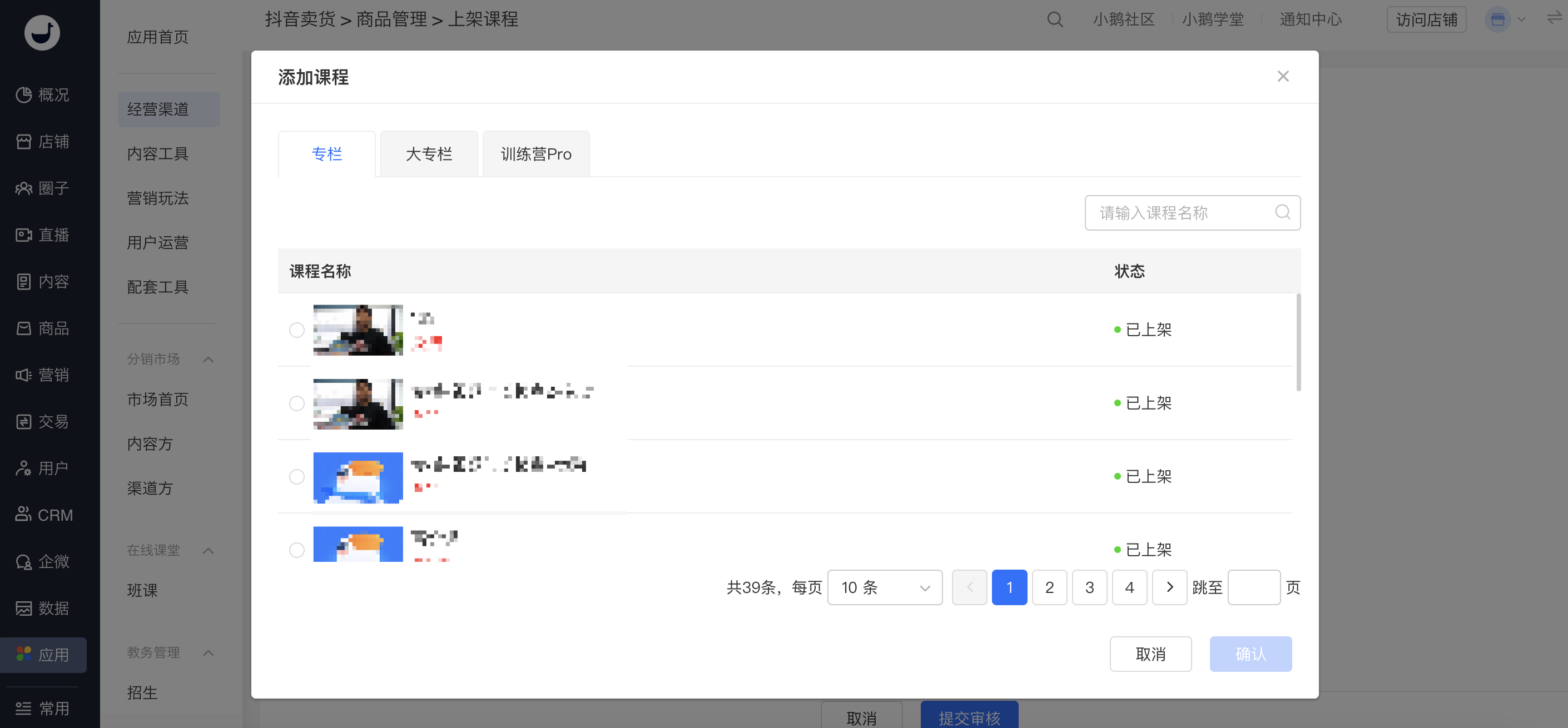
Task: Collapse the 分销市场 section
Action: (x=208, y=360)
